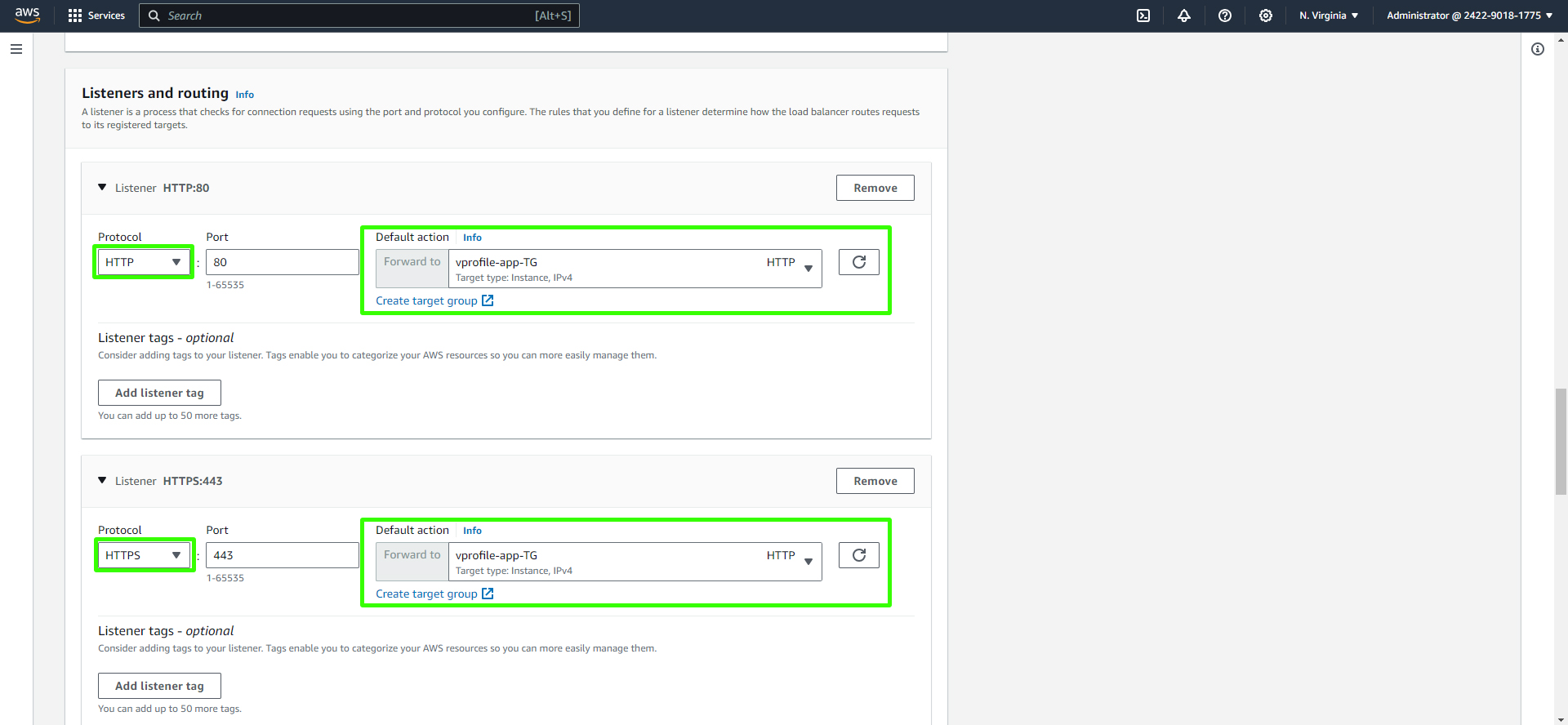Viewport: 1568px width, 725px height.
Task: Open the N. Virginia region selector
Action: click(1329, 16)
